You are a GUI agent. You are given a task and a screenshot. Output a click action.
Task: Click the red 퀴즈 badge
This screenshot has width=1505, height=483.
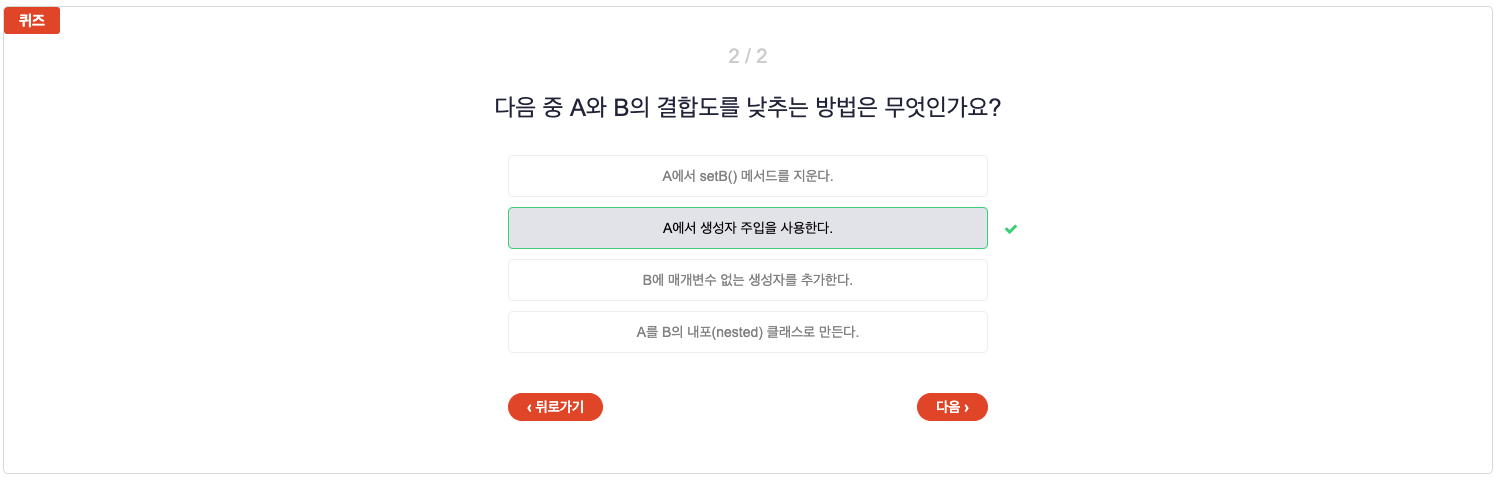[x=32, y=20]
